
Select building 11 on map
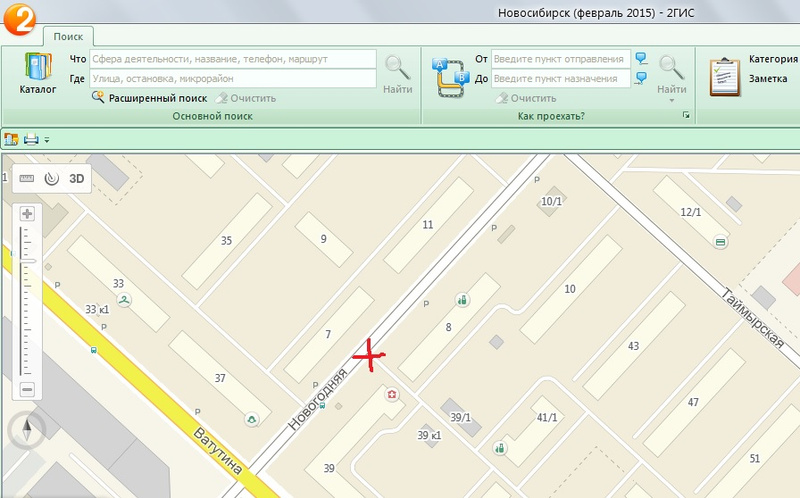pyautogui.click(x=428, y=225)
